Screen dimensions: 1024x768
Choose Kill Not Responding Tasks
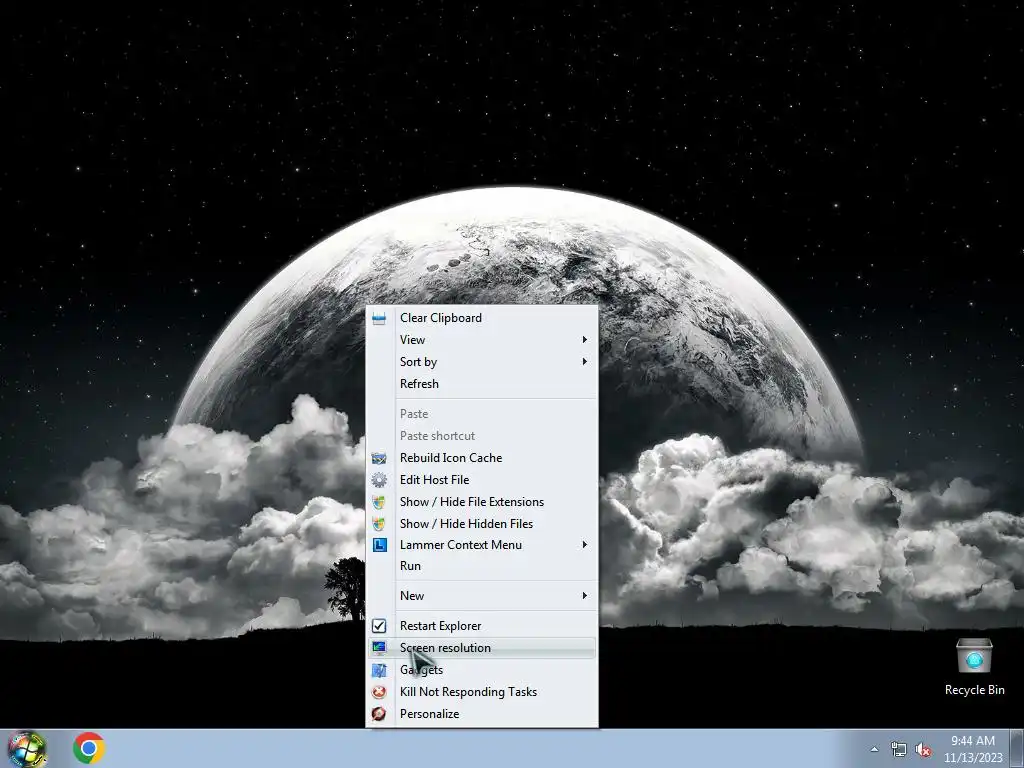[x=482, y=692]
